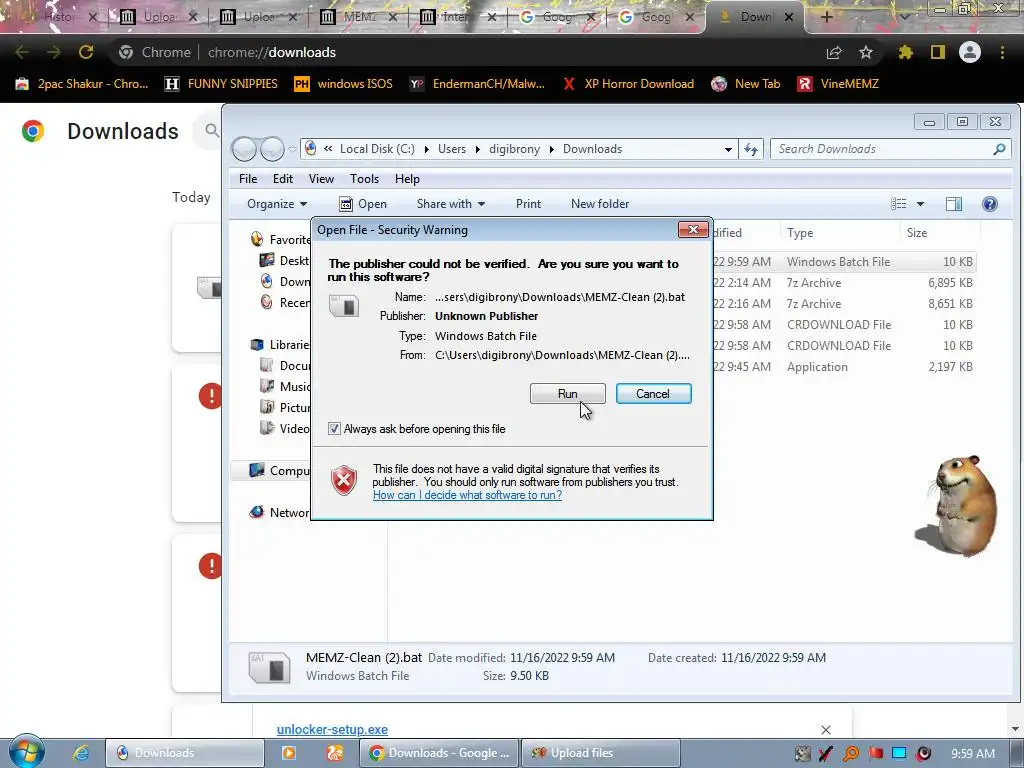
Task: Click the Explorer back navigation button
Action: (244, 149)
